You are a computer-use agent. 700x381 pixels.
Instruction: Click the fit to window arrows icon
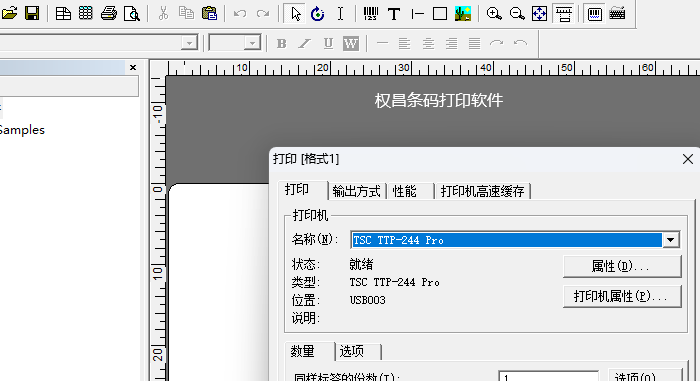point(539,14)
